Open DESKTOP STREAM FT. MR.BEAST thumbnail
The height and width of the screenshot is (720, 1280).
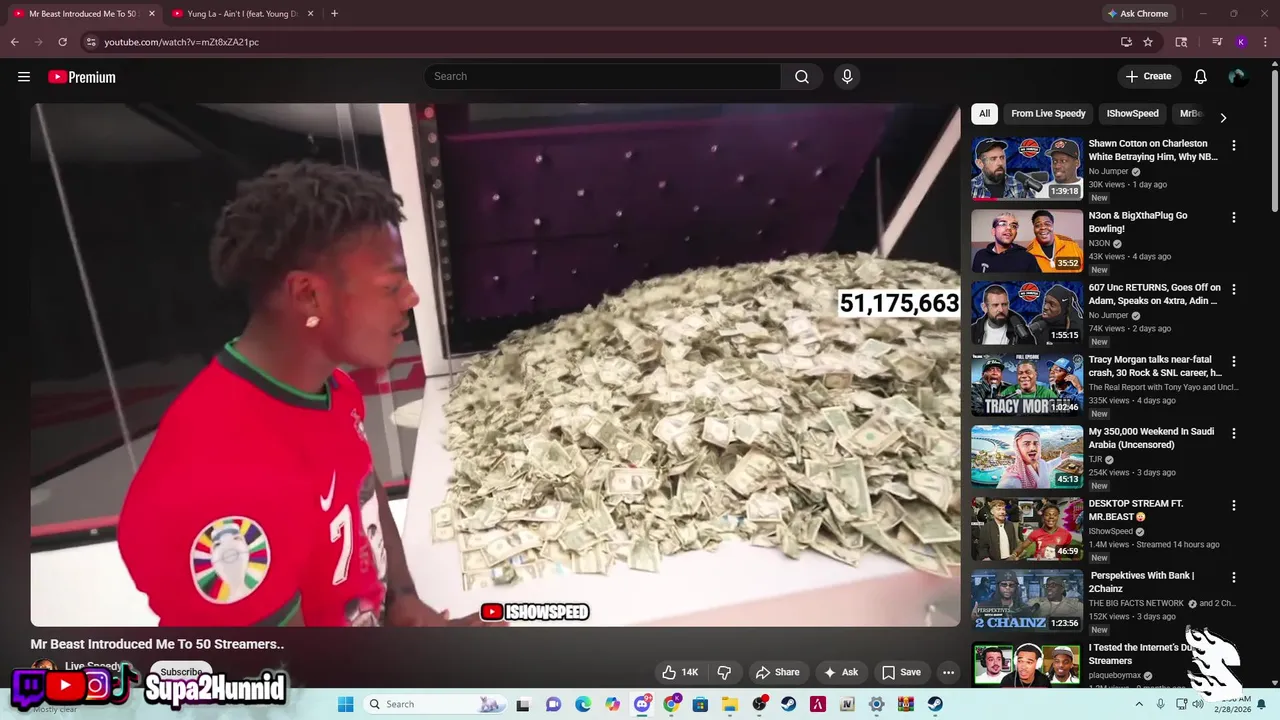click(1027, 528)
